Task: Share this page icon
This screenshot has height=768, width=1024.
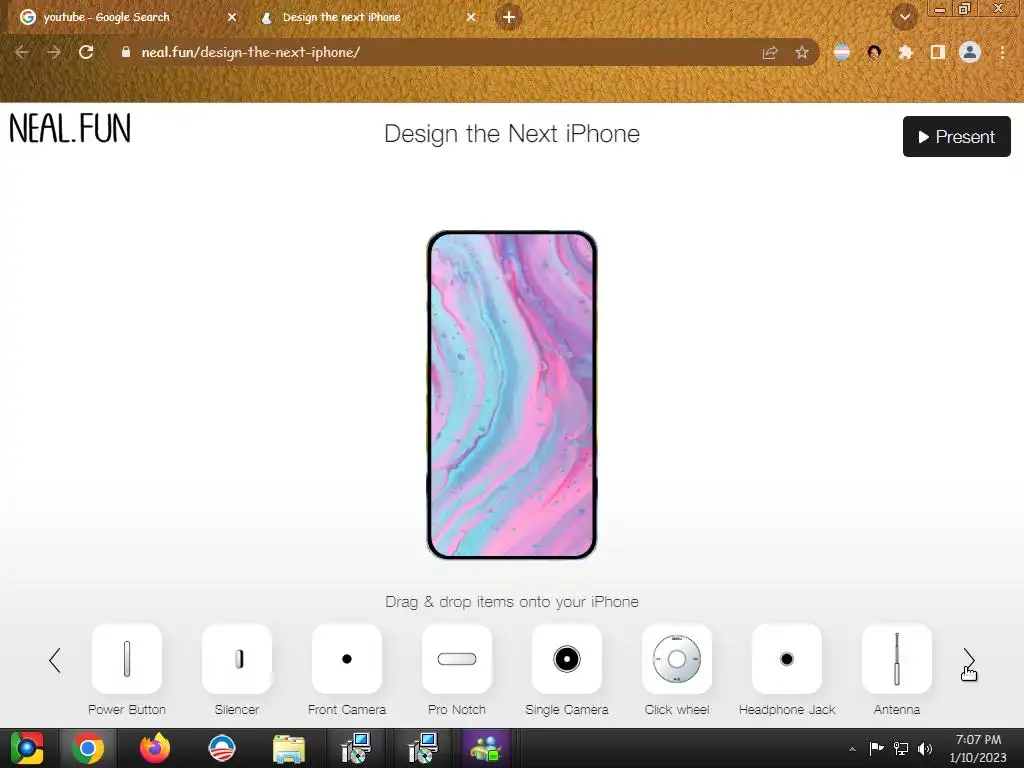Action: [770, 53]
